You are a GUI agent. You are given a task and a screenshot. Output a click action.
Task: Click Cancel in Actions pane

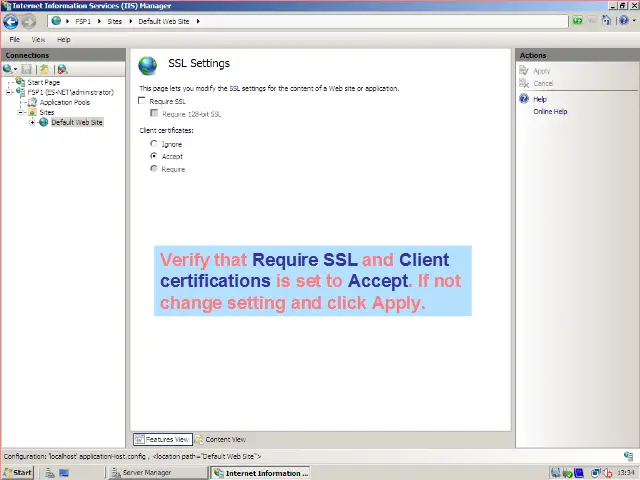tap(543, 83)
